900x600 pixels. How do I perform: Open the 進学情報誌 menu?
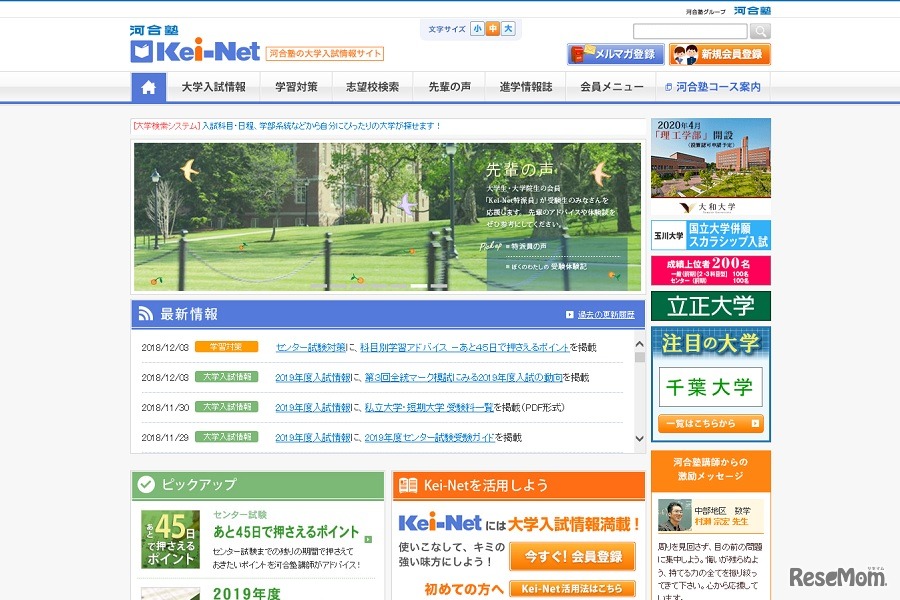coord(525,87)
